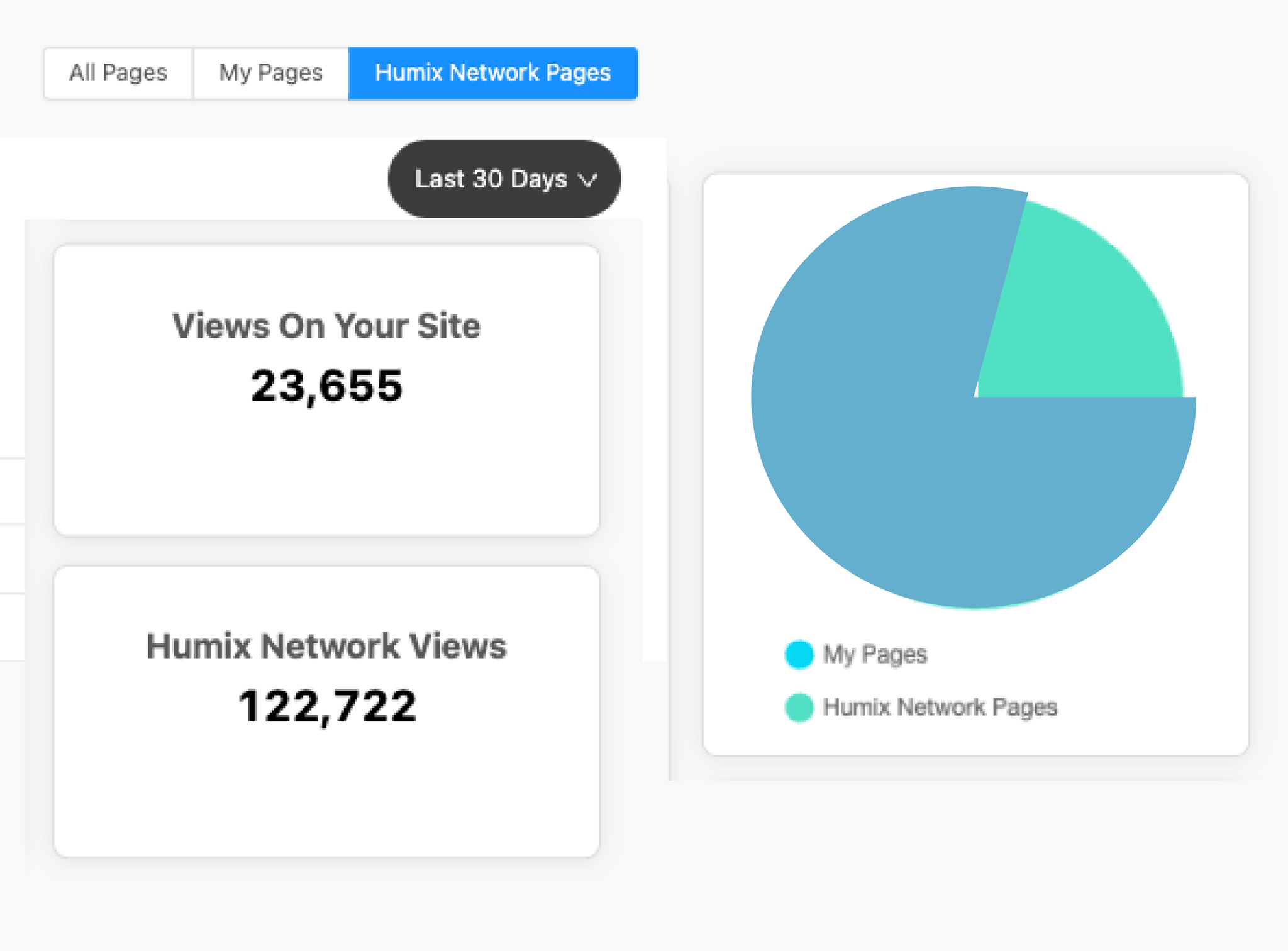
Task: Switch to the All Pages tab
Action: coord(118,73)
